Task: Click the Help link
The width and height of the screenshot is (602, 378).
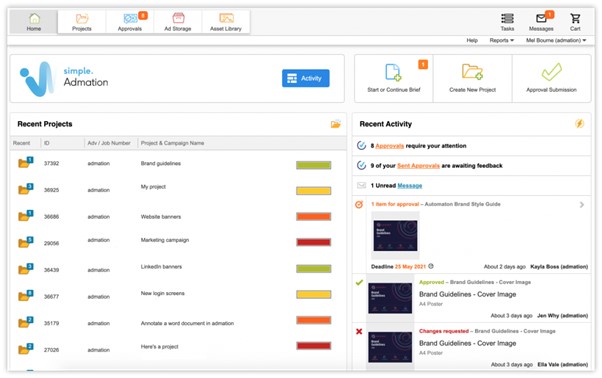Action: 472,40
